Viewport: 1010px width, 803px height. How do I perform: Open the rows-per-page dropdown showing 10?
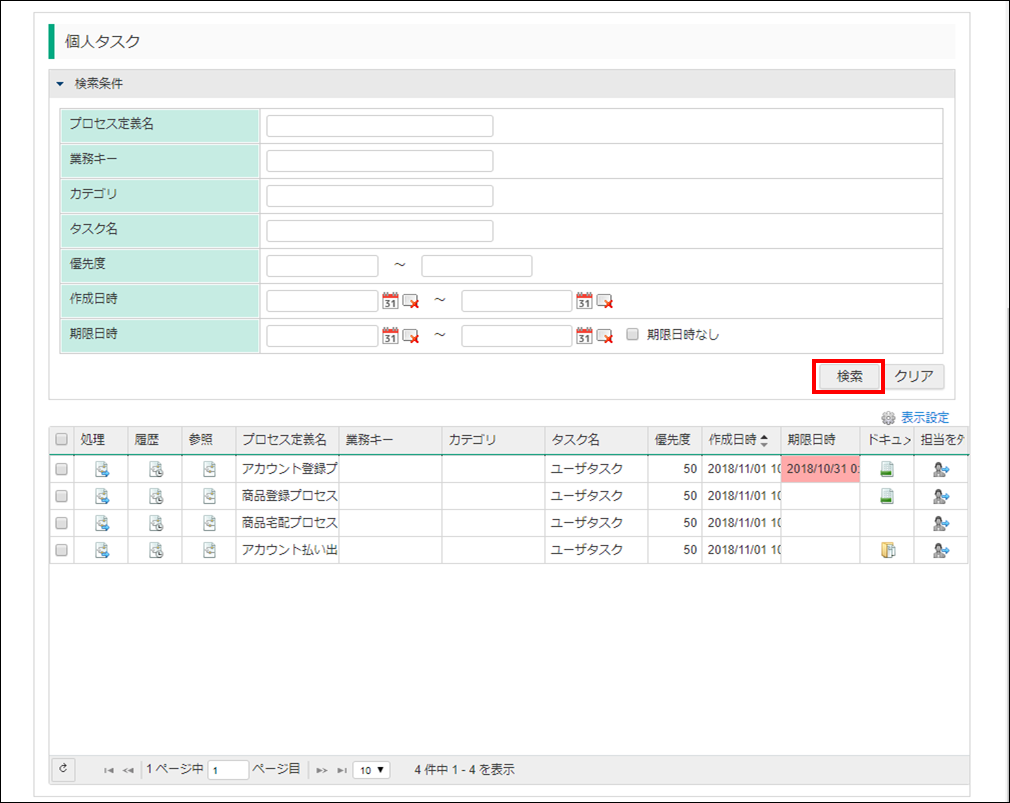[x=371, y=770]
